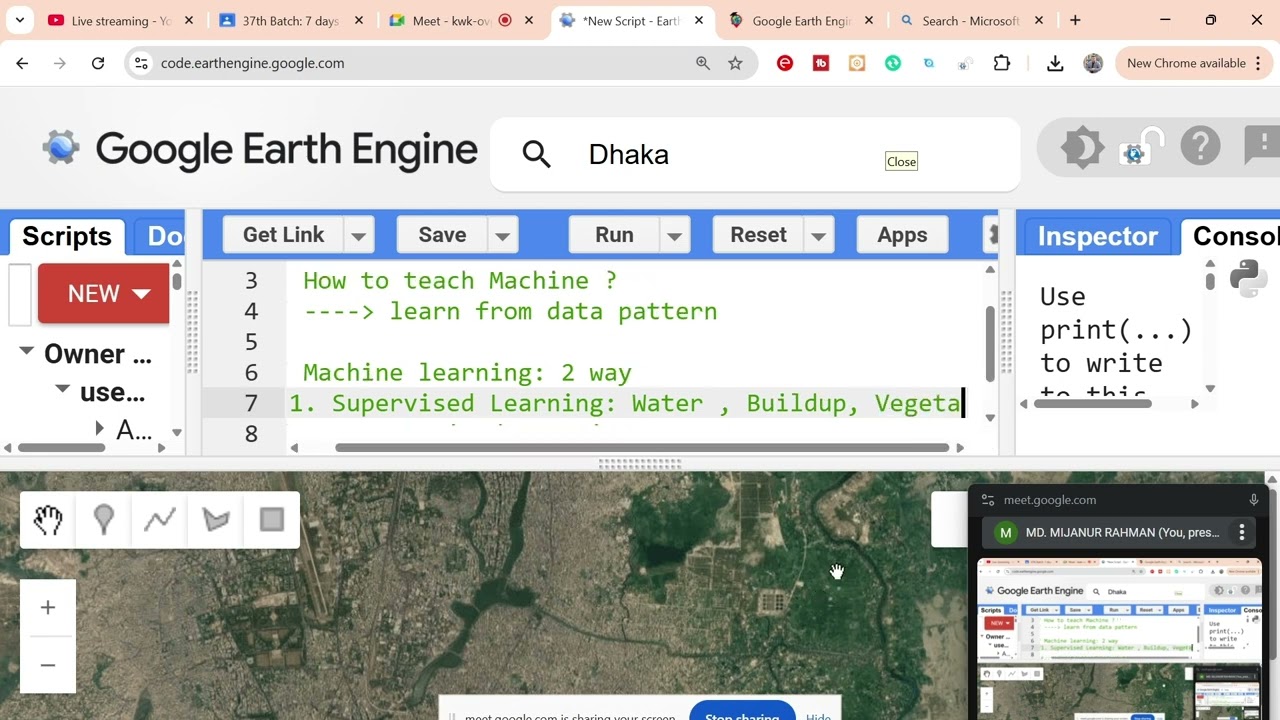The height and width of the screenshot is (720, 1280).
Task: Click code editor vertical scrollbar
Action: click(x=991, y=343)
